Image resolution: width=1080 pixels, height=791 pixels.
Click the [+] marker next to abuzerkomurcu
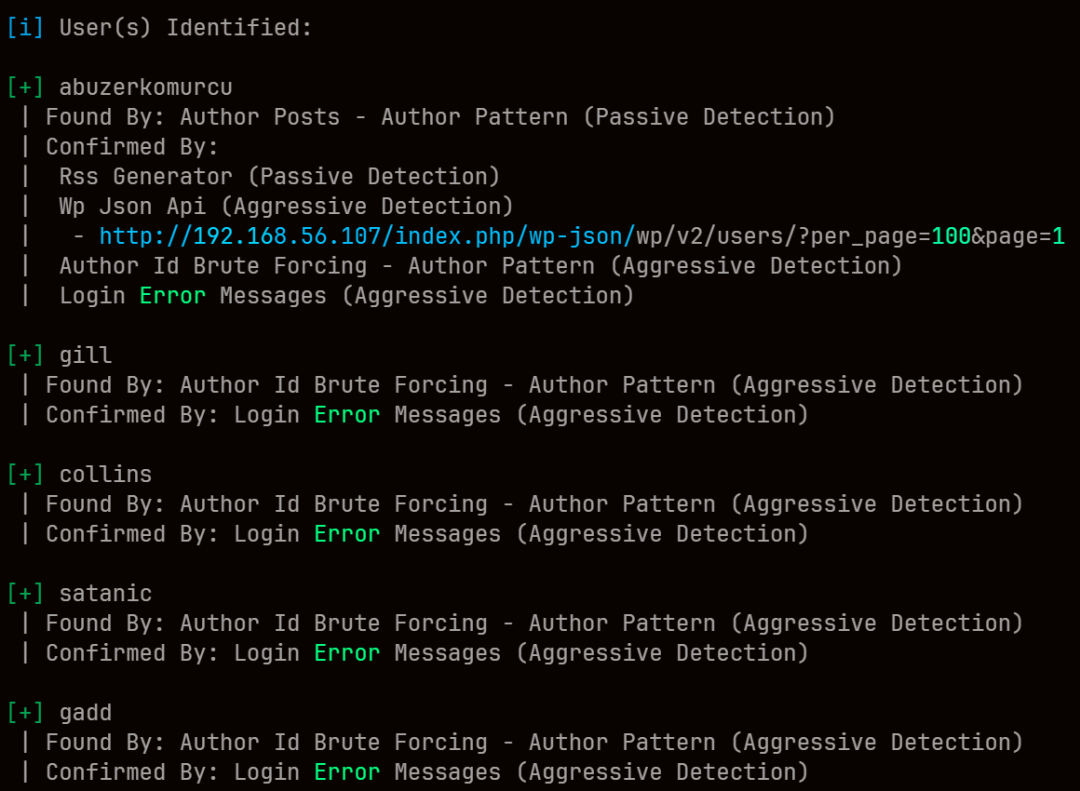click(x=25, y=88)
